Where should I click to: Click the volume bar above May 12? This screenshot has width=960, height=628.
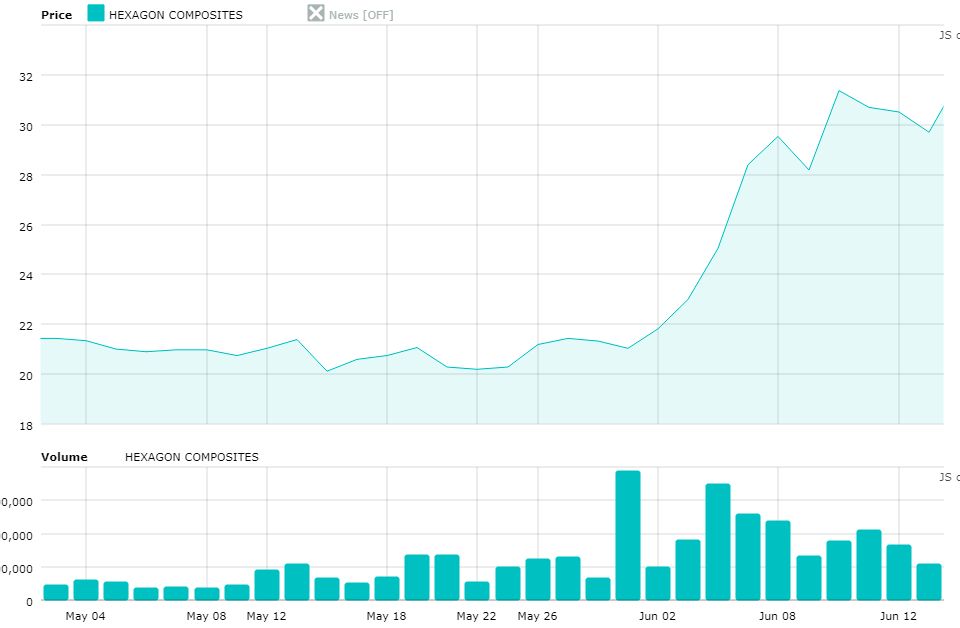click(267, 585)
